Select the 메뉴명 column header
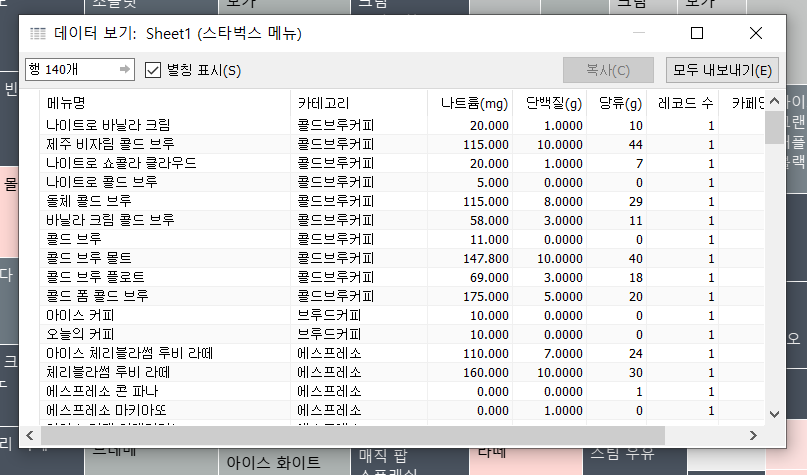Image resolution: width=807 pixels, height=475 pixels. click(165, 103)
